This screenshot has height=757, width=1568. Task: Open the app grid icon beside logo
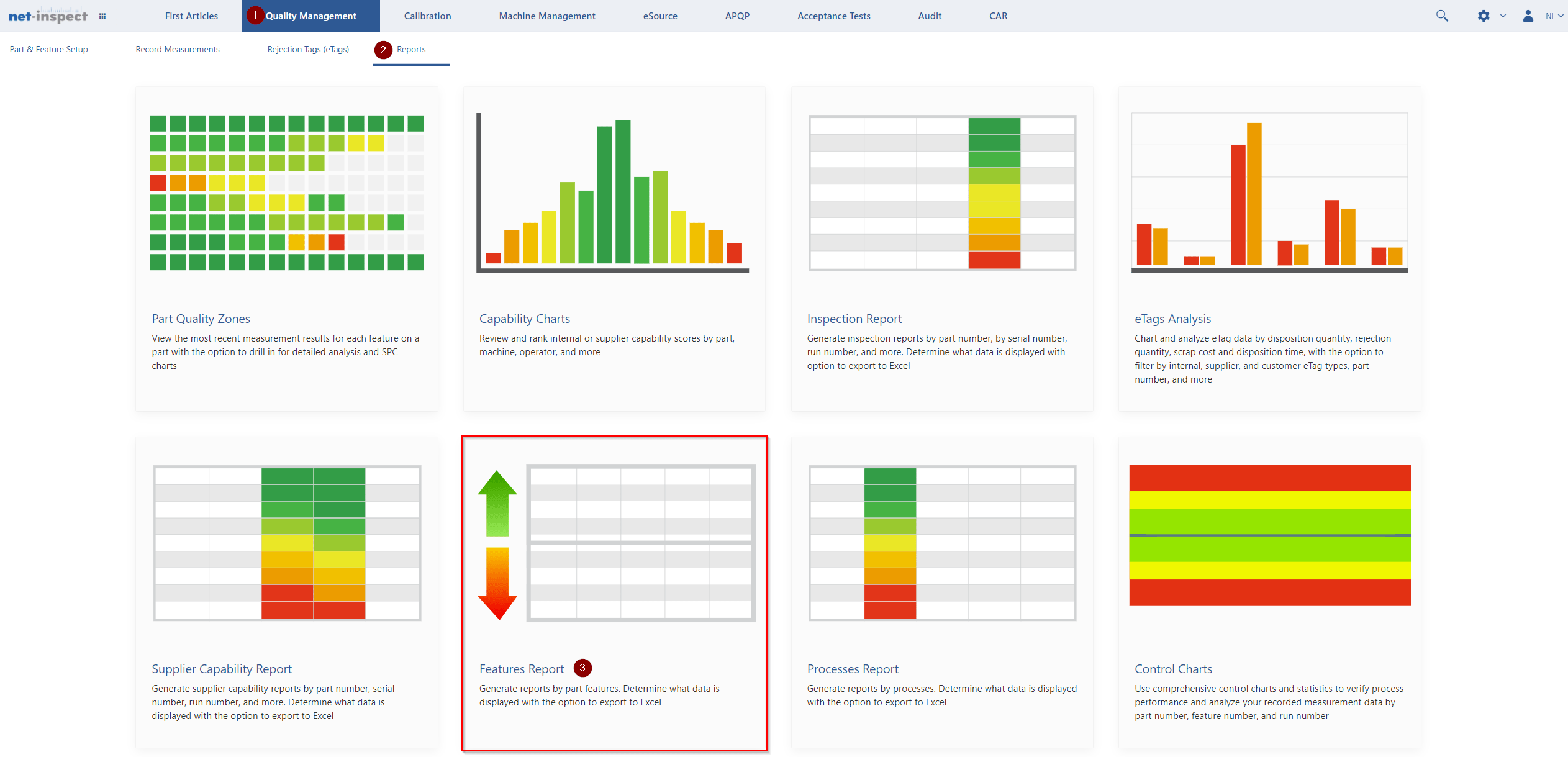point(102,16)
